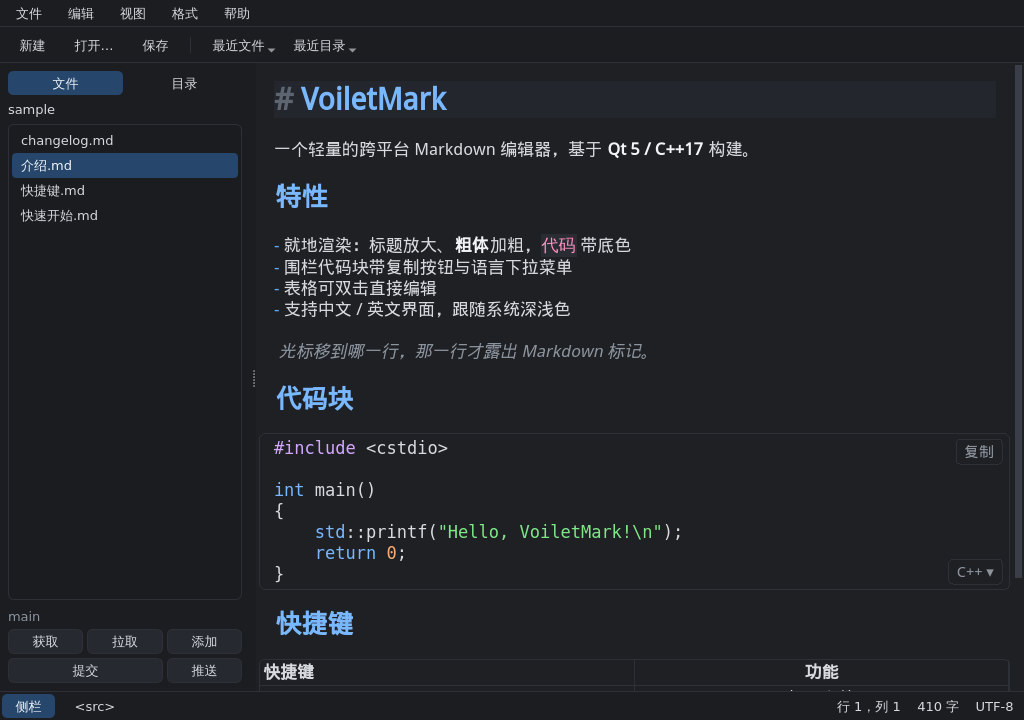Select changelog.md in the file list
Image resolution: width=1024 pixels, height=720 pixels.
point(125,140)
